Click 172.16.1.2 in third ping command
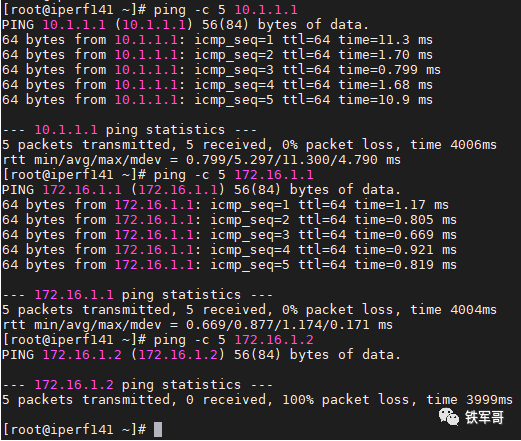This screenshot has width=521, height=441. pos(274,340)
